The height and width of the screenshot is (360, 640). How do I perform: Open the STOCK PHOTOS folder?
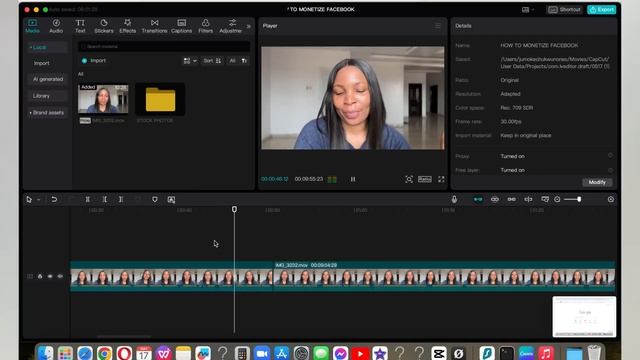point(160,99)
